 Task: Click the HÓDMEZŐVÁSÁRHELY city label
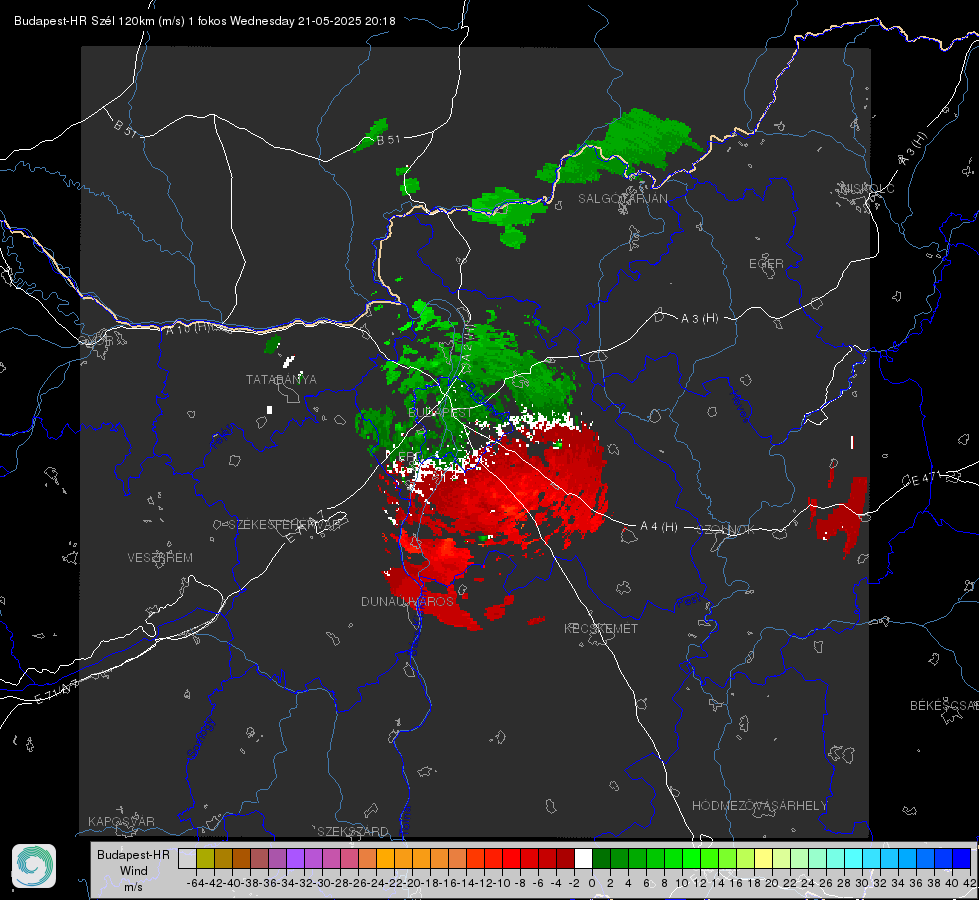point(759,806)
